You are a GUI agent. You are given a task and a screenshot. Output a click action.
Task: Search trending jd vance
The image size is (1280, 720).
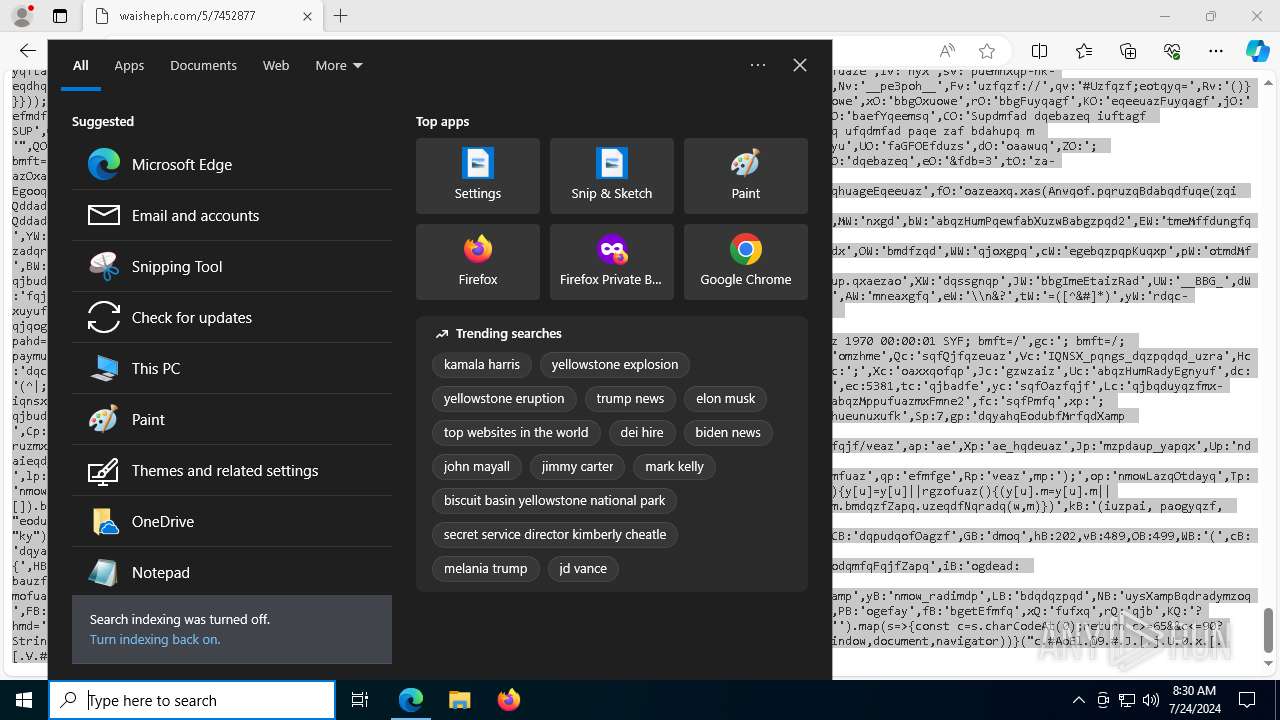pos(583,568)
